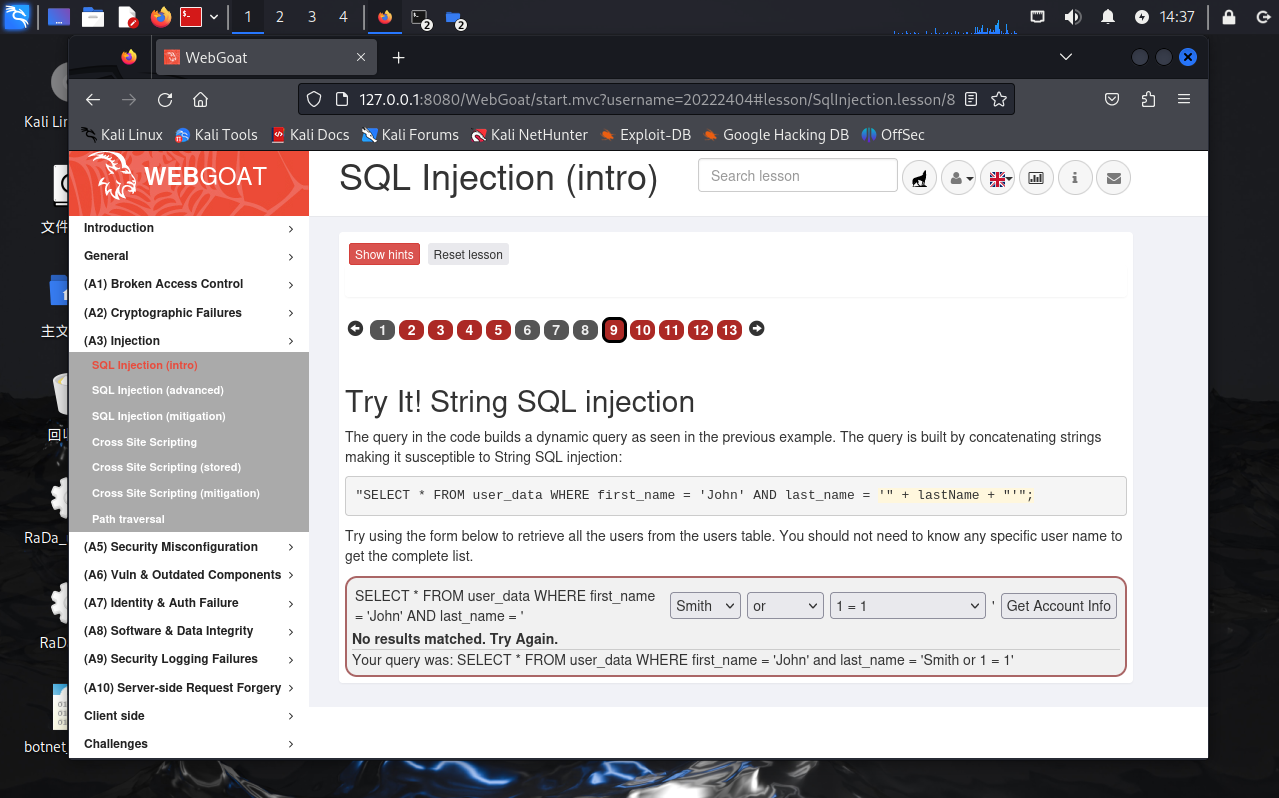Go to Firefox home page icon
1279x798 pixels.
coord(200,99)
